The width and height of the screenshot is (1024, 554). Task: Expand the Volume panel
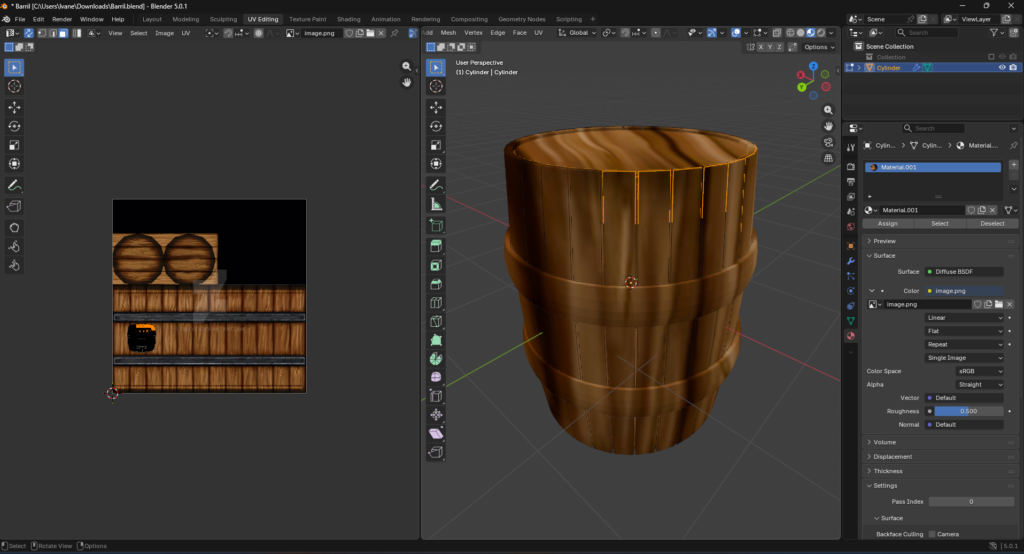tap(885, 442)
